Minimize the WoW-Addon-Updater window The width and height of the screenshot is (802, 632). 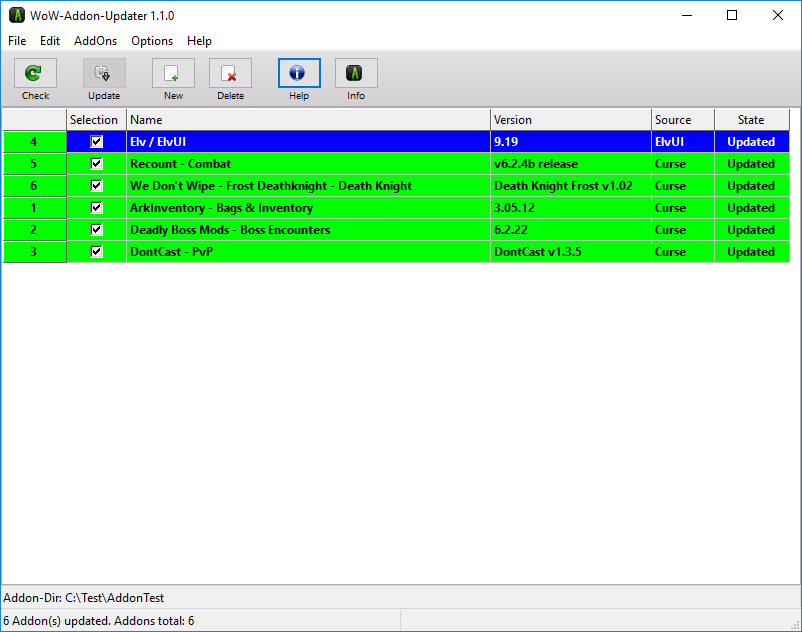pos(687,15)
